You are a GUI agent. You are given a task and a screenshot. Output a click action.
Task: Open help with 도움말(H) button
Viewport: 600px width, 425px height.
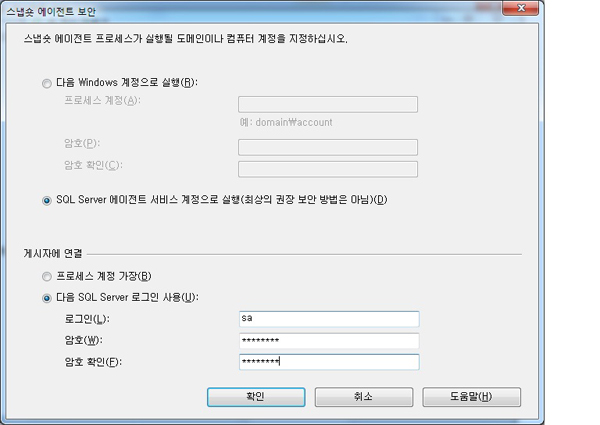pos(471,397)
